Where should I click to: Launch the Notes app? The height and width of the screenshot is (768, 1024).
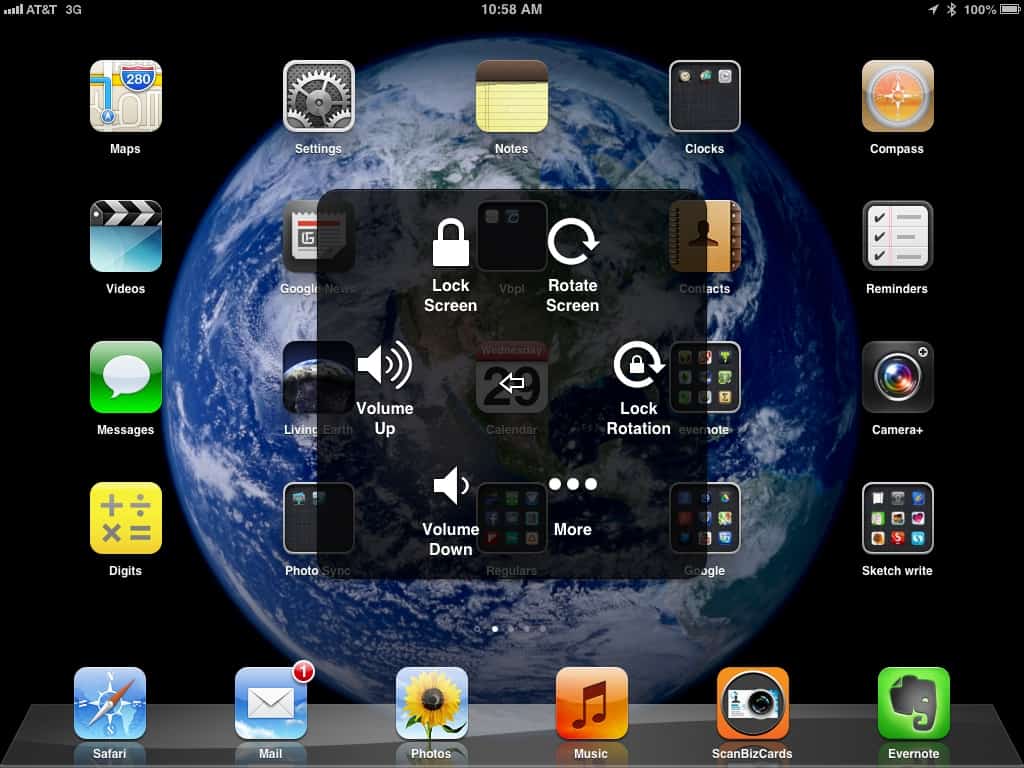point(511,96)
